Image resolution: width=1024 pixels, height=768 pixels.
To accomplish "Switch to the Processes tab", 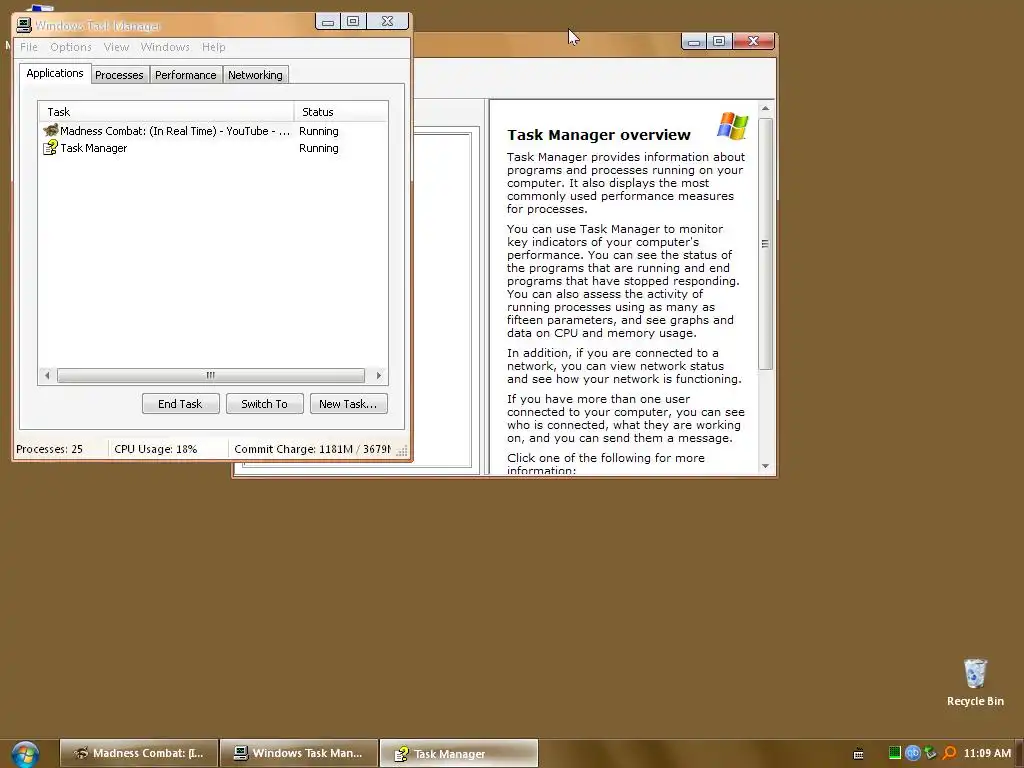I will pyautogui.click(x=119, y=75).
